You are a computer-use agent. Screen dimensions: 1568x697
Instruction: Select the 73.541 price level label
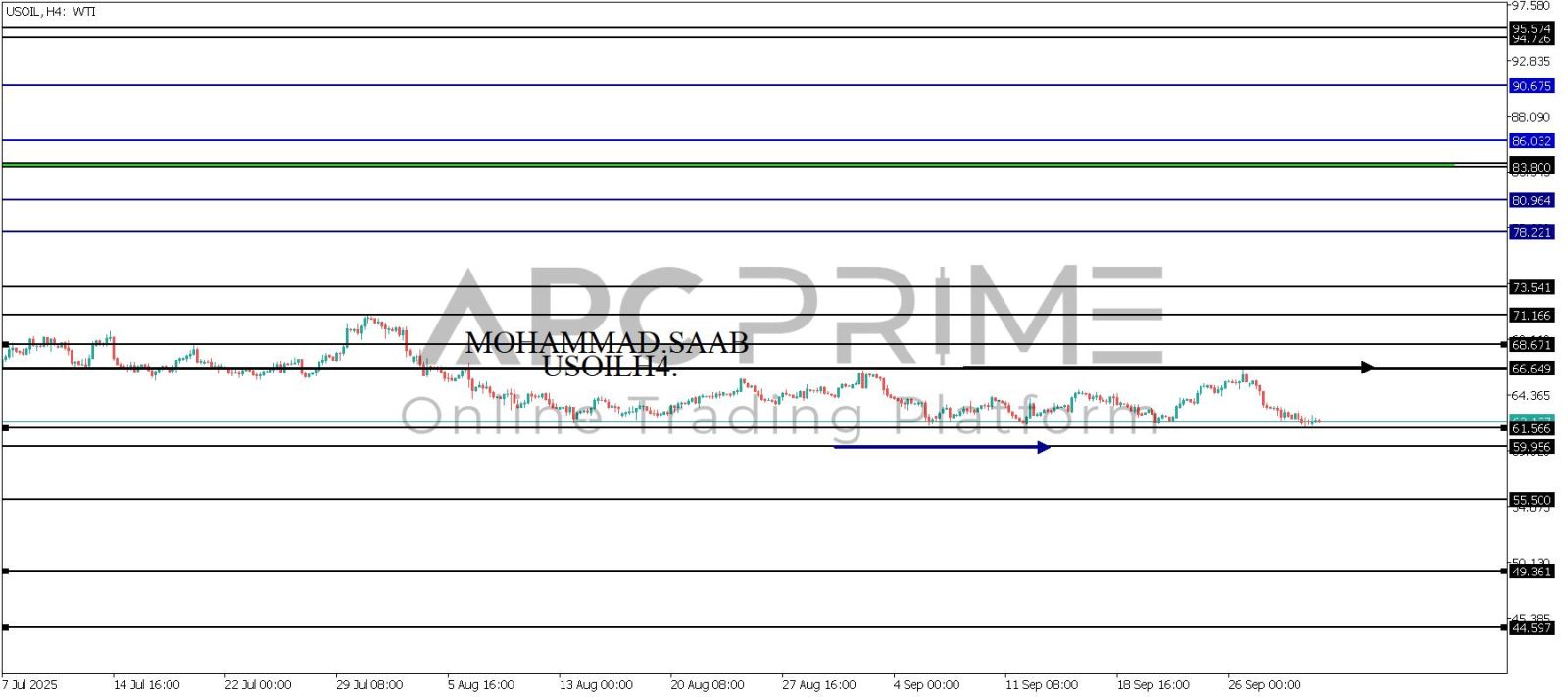coord(1531,287)
